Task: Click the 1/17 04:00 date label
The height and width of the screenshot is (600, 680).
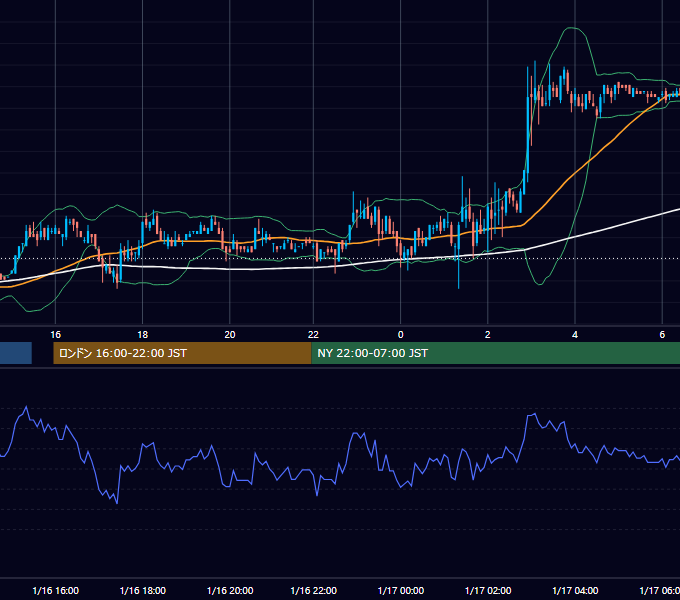Action: point(575,590)
